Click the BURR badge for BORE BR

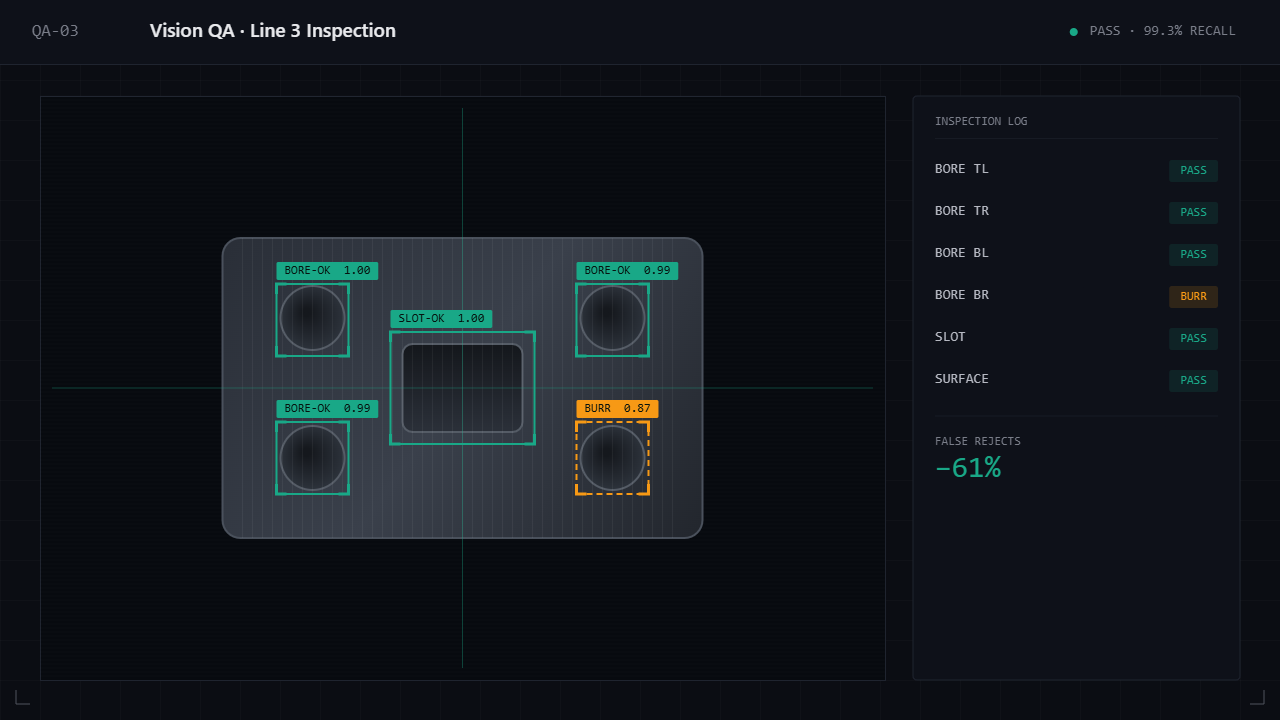[x=1193, y=297]
